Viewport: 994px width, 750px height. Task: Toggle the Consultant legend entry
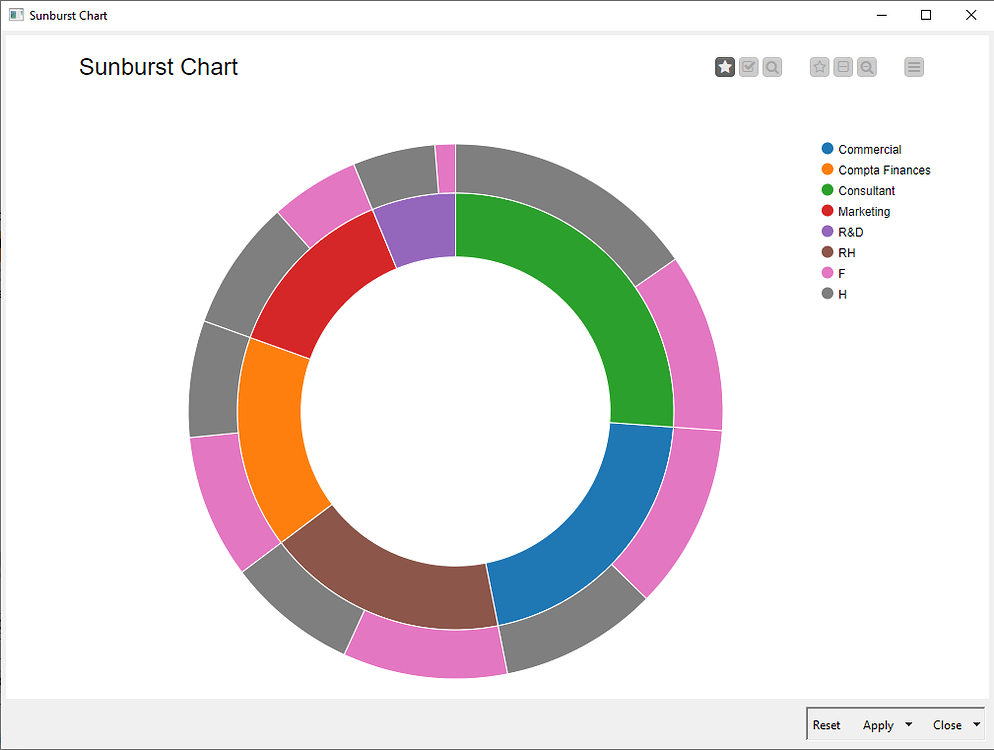[x=866, y=190]
